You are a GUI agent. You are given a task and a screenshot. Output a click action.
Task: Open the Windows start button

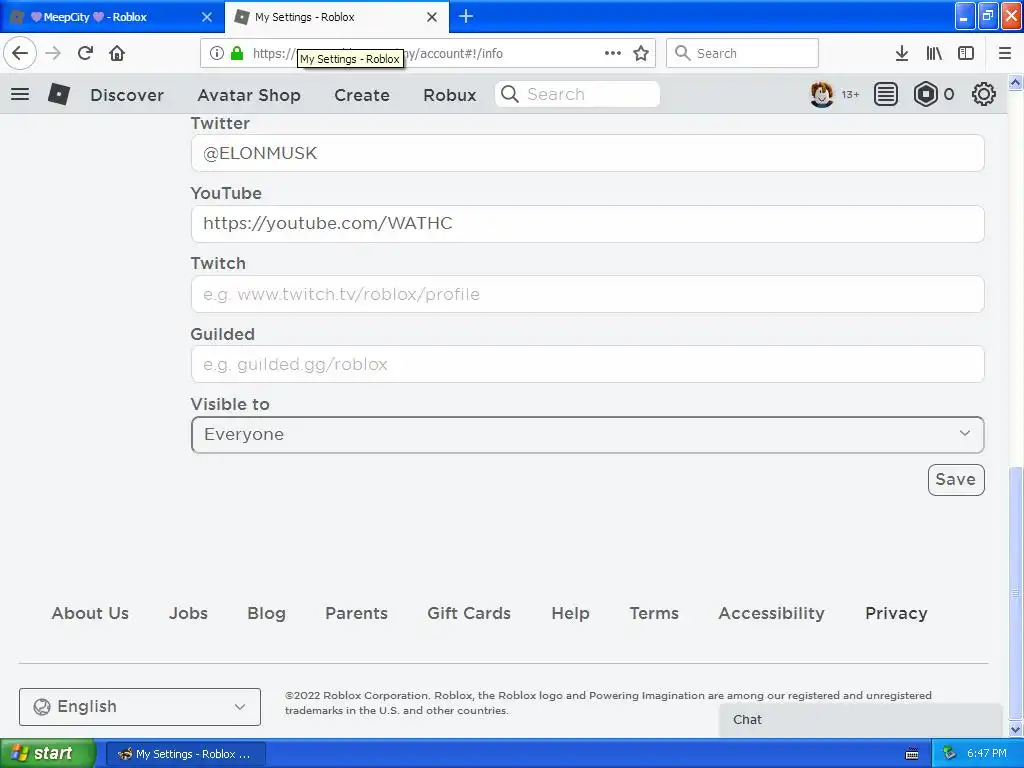[47, 754]
